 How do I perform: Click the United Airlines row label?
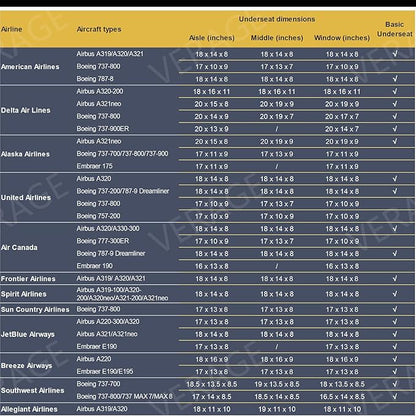click(x=26, y=197)
